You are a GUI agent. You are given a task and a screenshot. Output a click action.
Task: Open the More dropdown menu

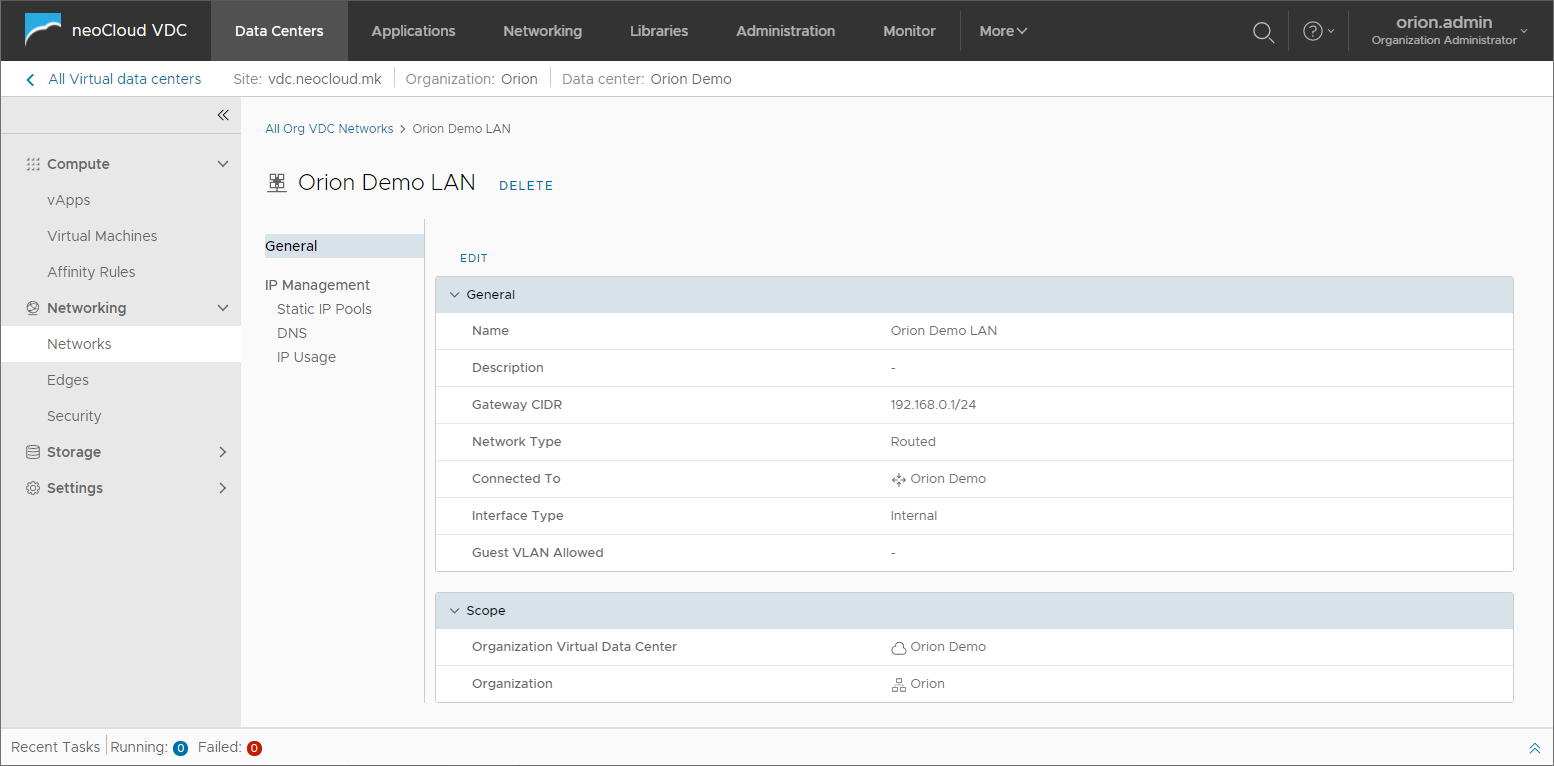pos(1003,31)
